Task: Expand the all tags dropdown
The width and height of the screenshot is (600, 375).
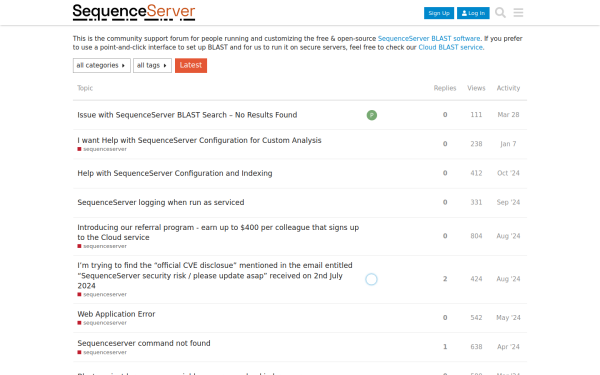Action: pos(152,65)
